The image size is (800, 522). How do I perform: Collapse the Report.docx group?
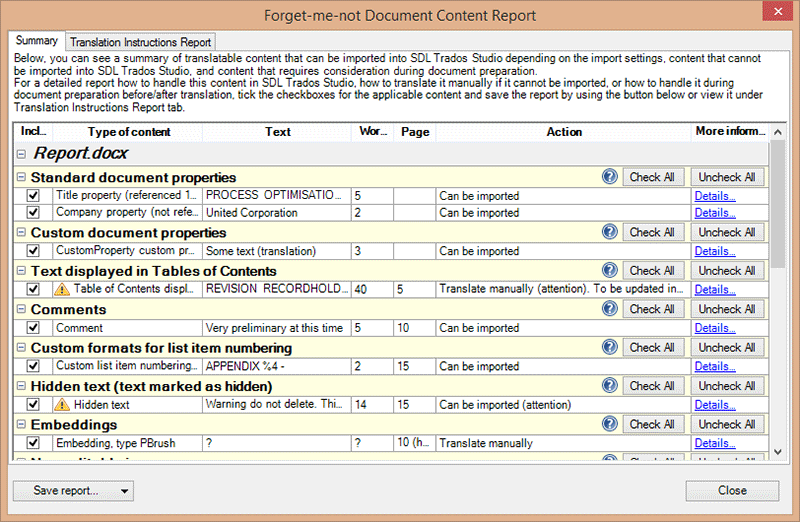21,154
